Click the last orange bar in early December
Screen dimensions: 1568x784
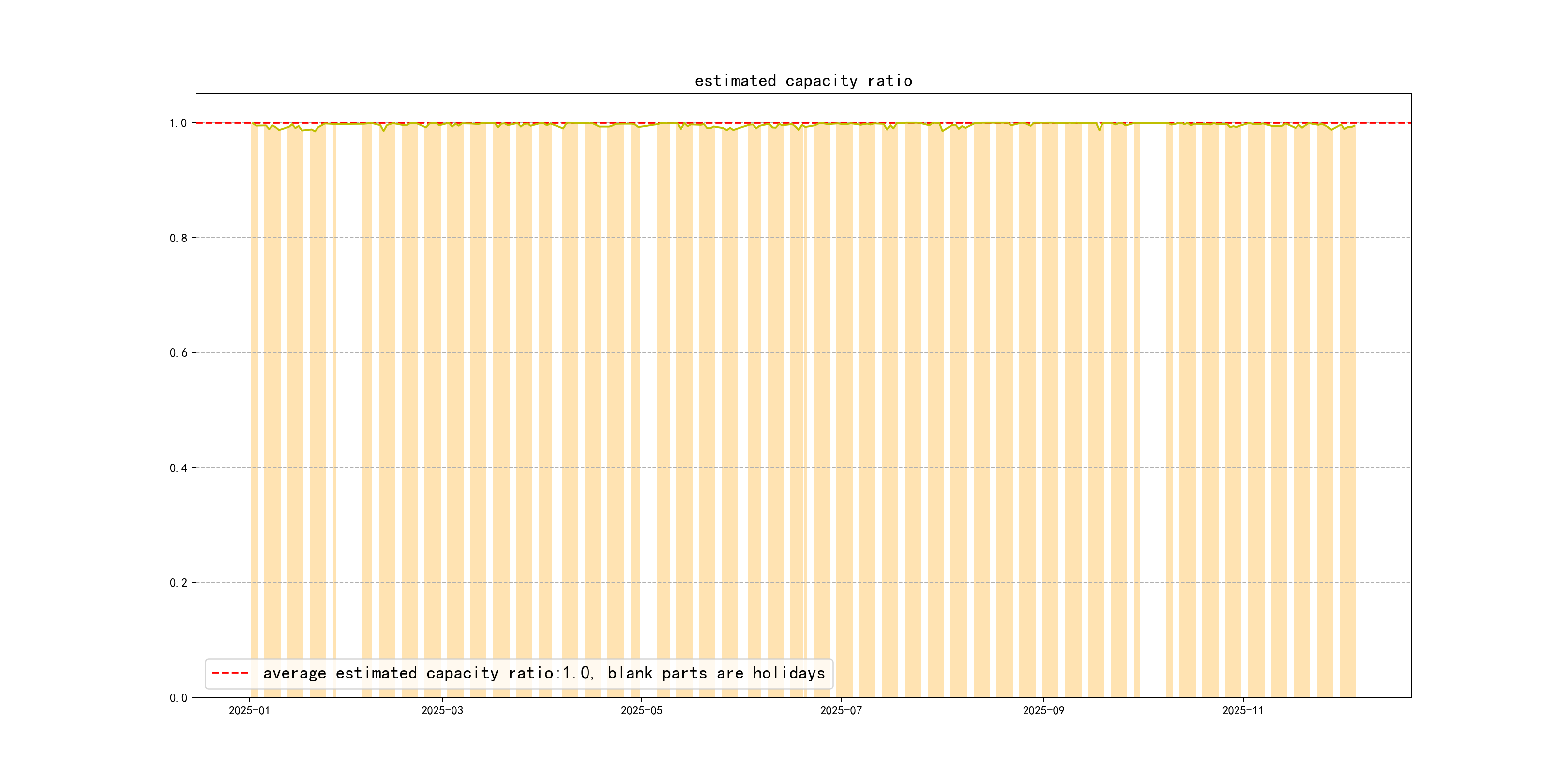pos(1347,396)
